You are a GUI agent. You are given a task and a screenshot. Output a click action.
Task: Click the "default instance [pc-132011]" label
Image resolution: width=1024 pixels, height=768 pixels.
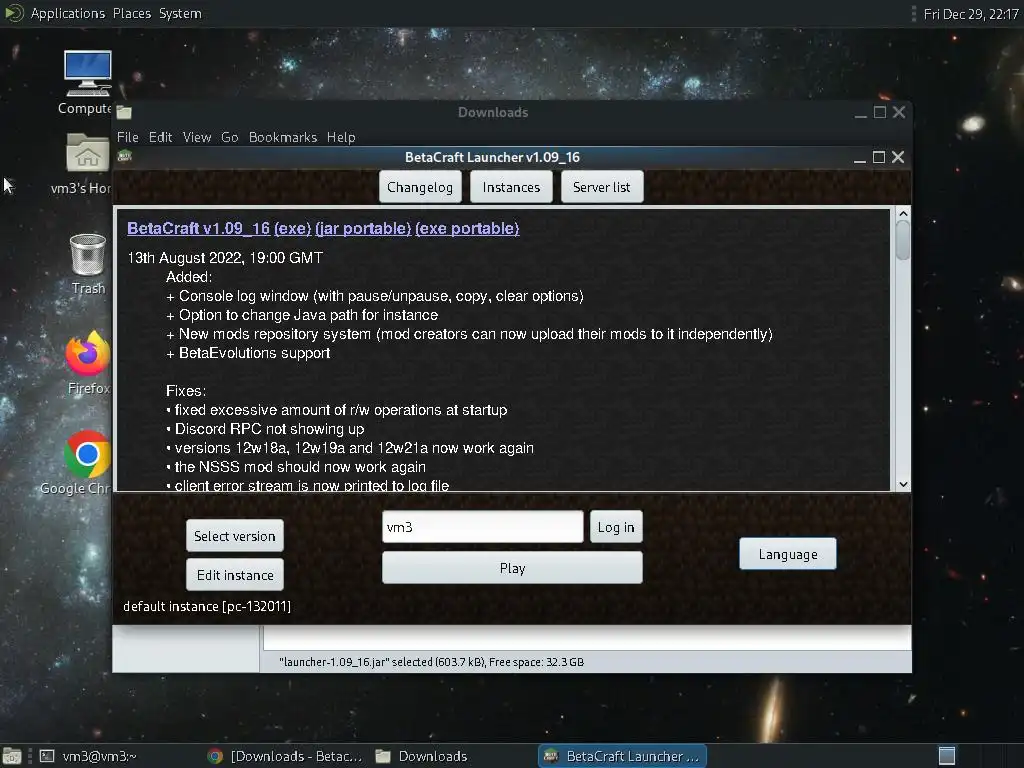pyautogui.click(x=207, y=607)
